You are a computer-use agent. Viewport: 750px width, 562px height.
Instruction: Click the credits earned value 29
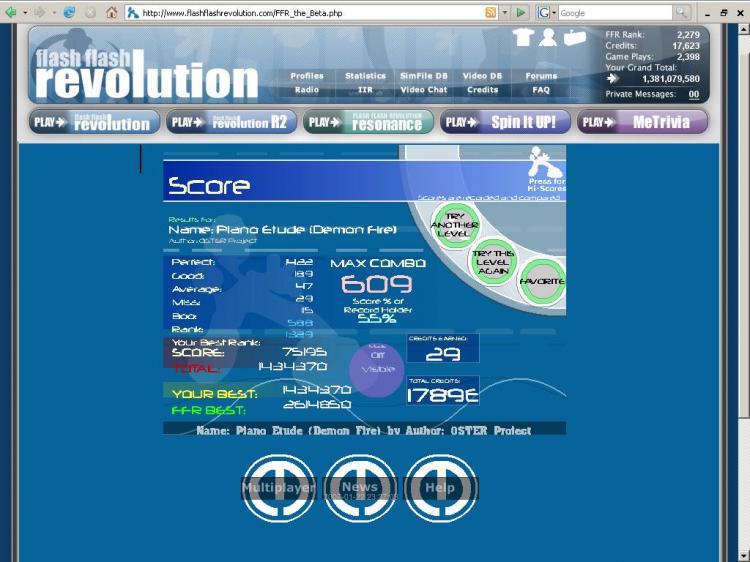443,353
